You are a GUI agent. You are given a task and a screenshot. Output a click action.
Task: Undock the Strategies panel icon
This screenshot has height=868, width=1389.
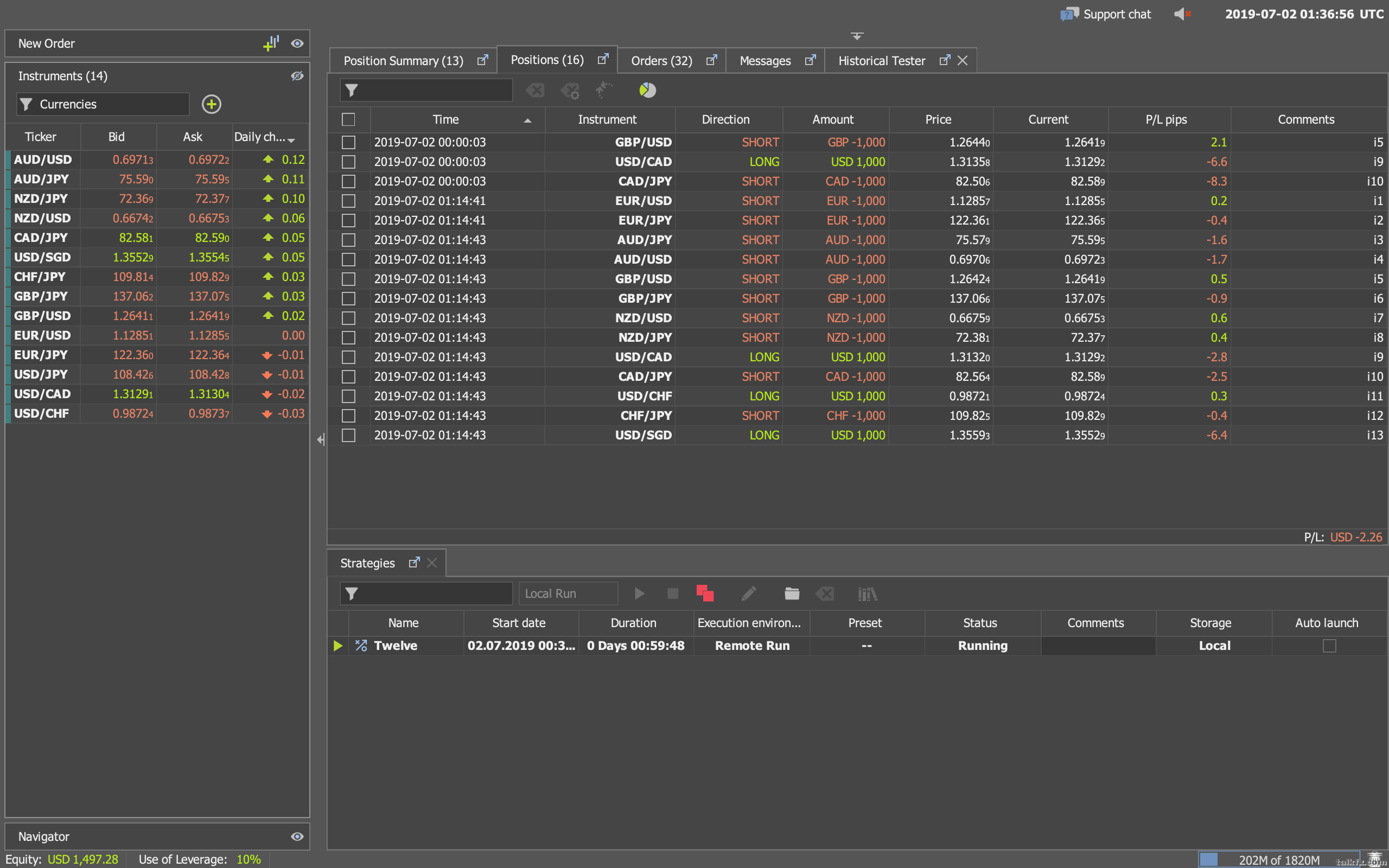pyautogui.click(x=414, y=563)
